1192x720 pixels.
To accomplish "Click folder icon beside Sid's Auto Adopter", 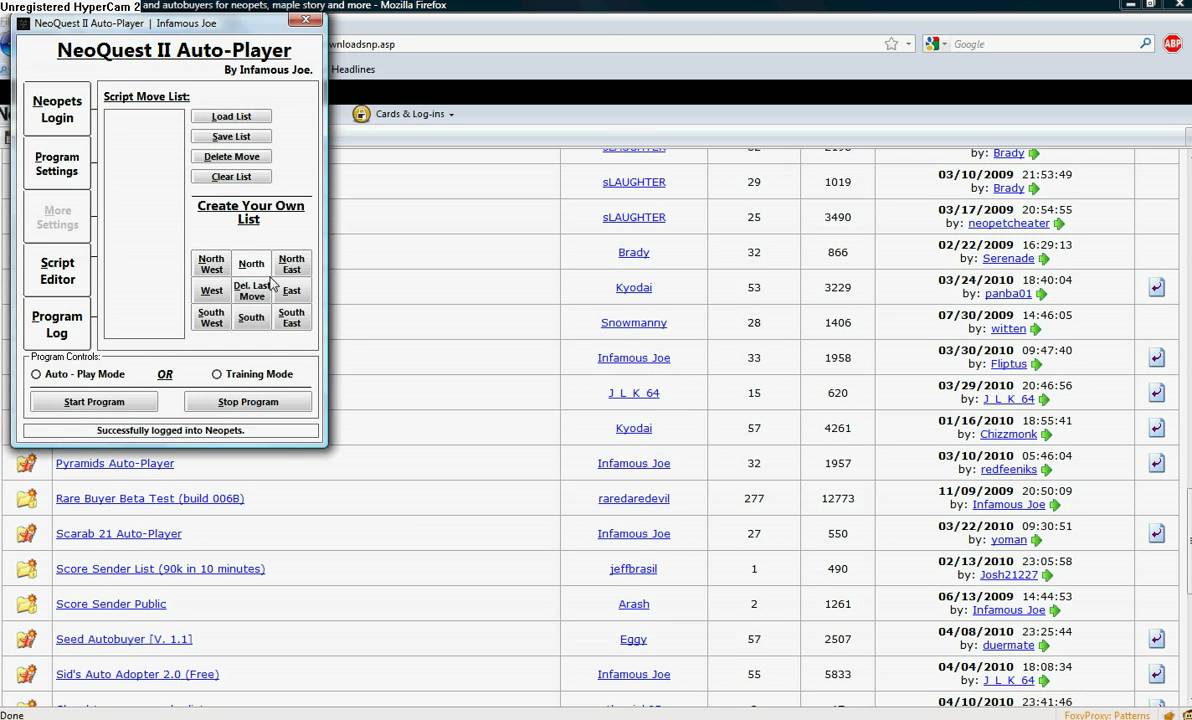I will [27, 674].
